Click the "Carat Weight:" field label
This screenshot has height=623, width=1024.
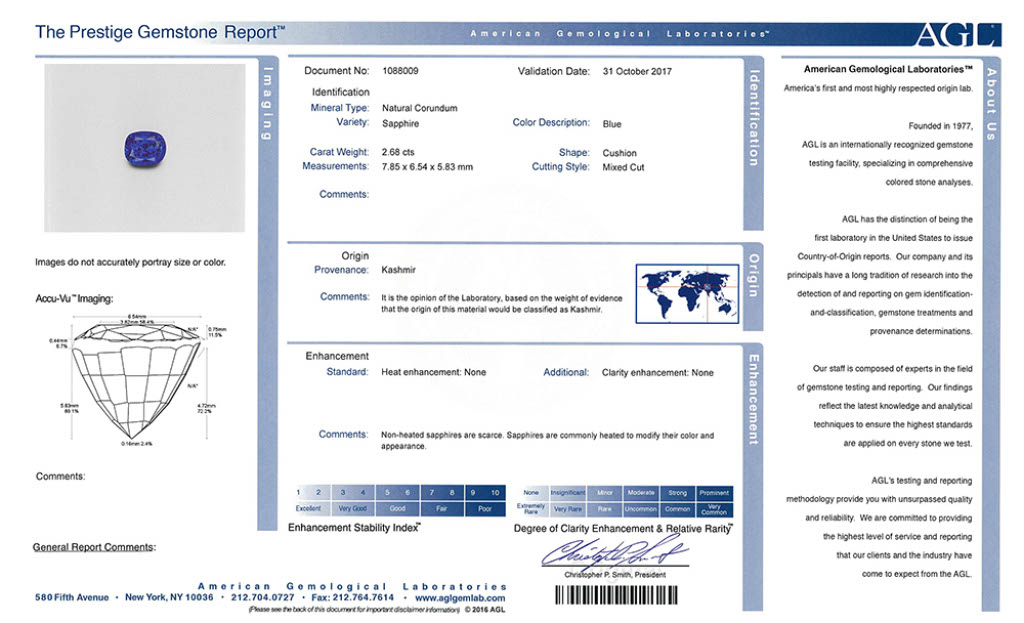pos(339,152)
